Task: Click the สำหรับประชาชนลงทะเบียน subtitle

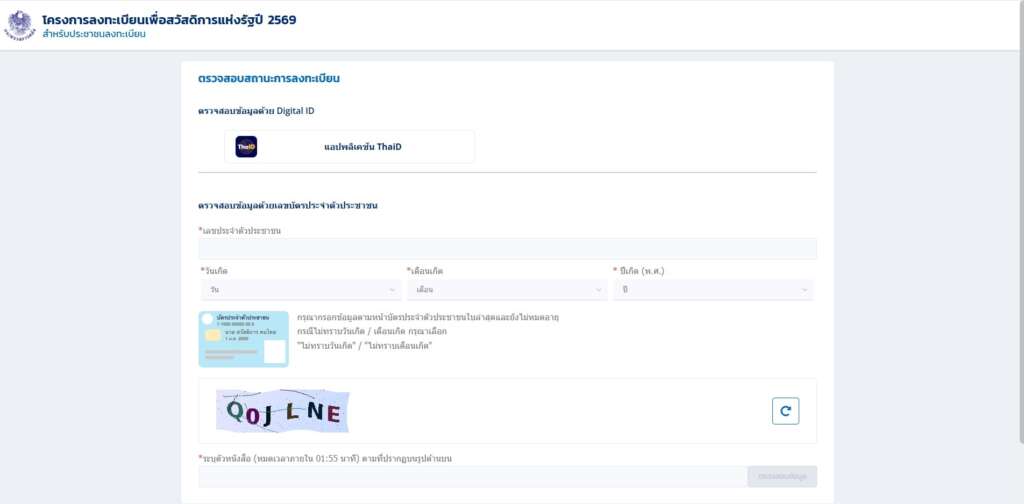Action: coord(94,34)
